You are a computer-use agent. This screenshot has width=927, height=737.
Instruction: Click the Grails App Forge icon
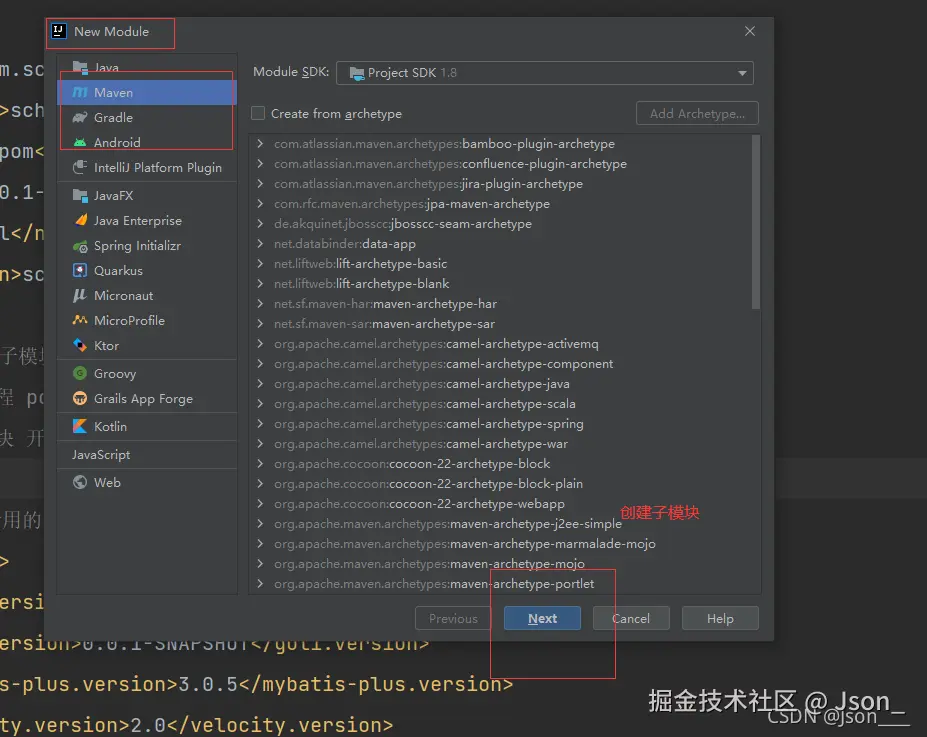pyautogui.click(x=80, y=398)
